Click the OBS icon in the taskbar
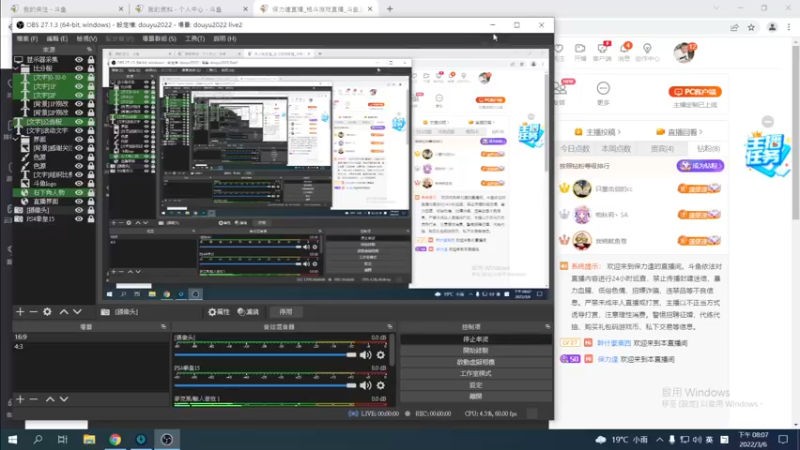 pos(167,439)
